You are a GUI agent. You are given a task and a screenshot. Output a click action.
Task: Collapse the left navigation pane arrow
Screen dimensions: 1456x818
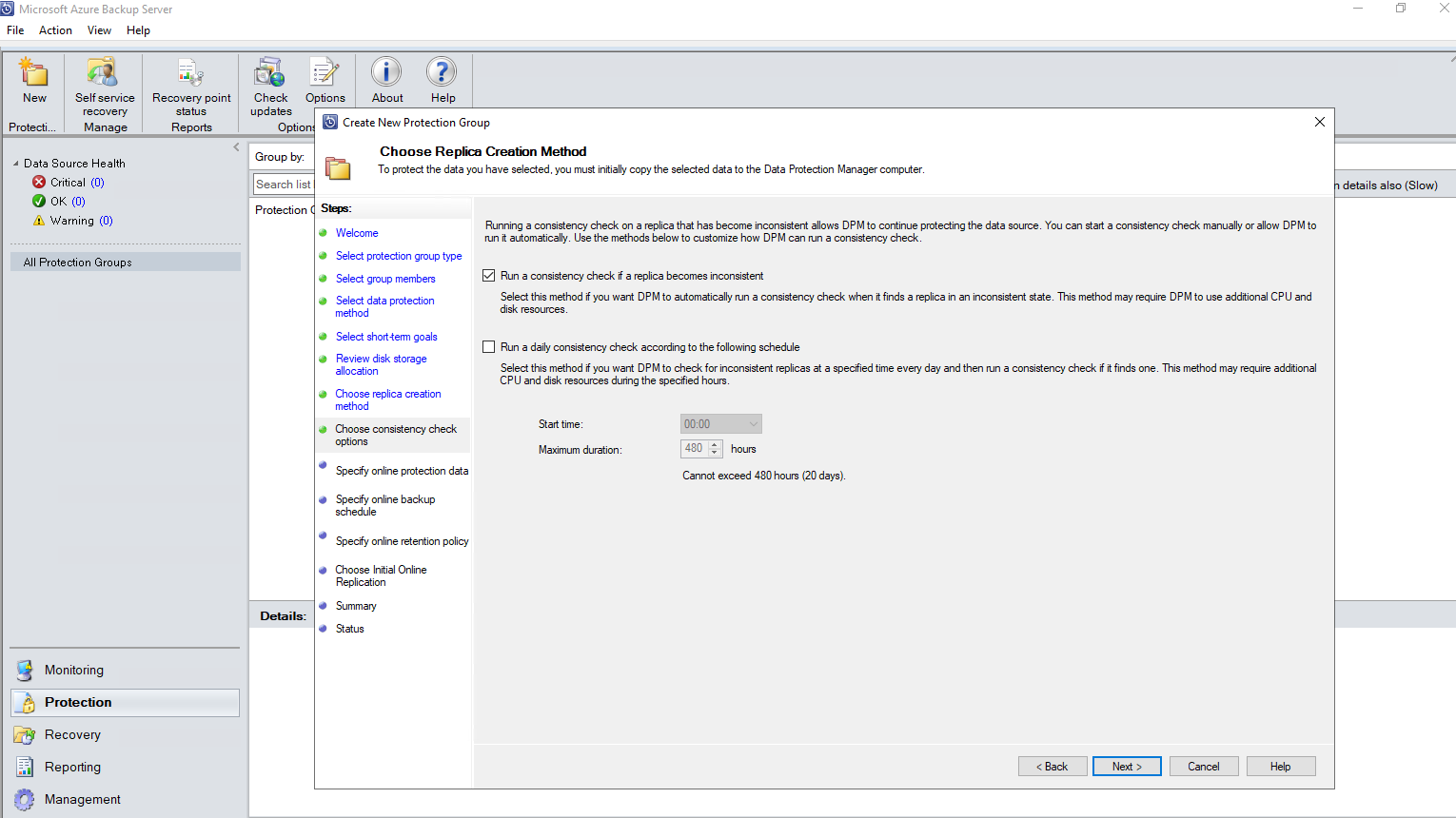[236, 147]
